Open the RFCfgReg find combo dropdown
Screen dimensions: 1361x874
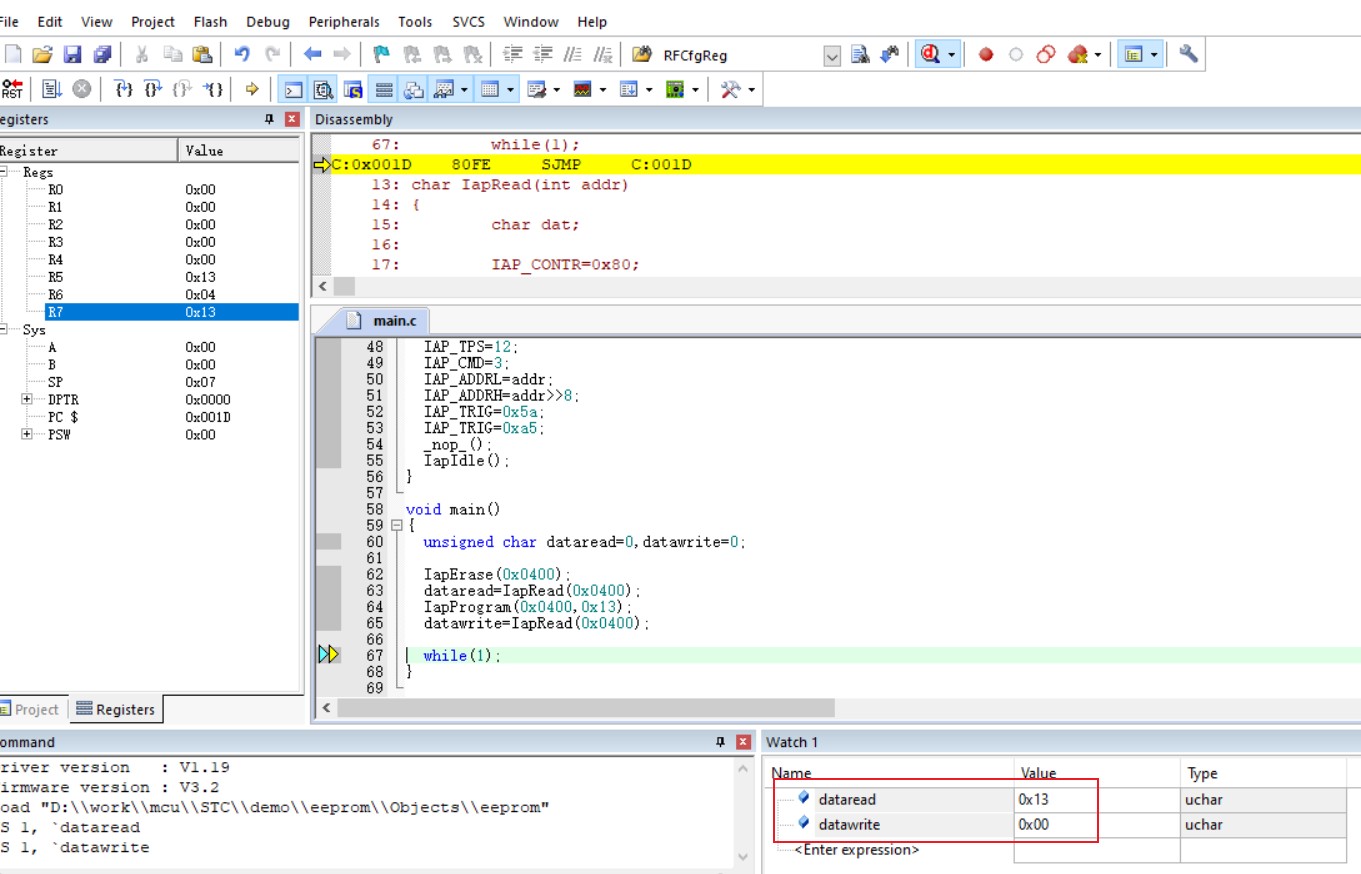(832, 56)
